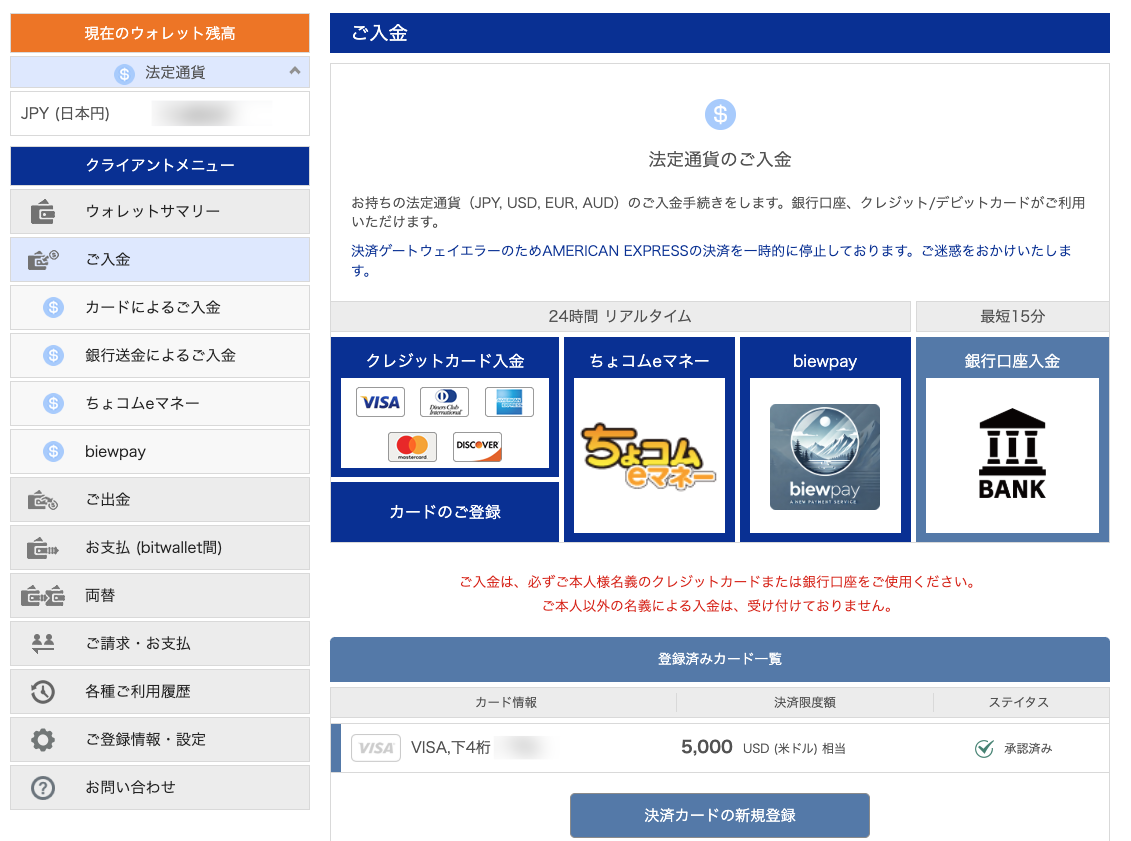
Task: Open the ご入金 menu item
Action: pos(160,260)
